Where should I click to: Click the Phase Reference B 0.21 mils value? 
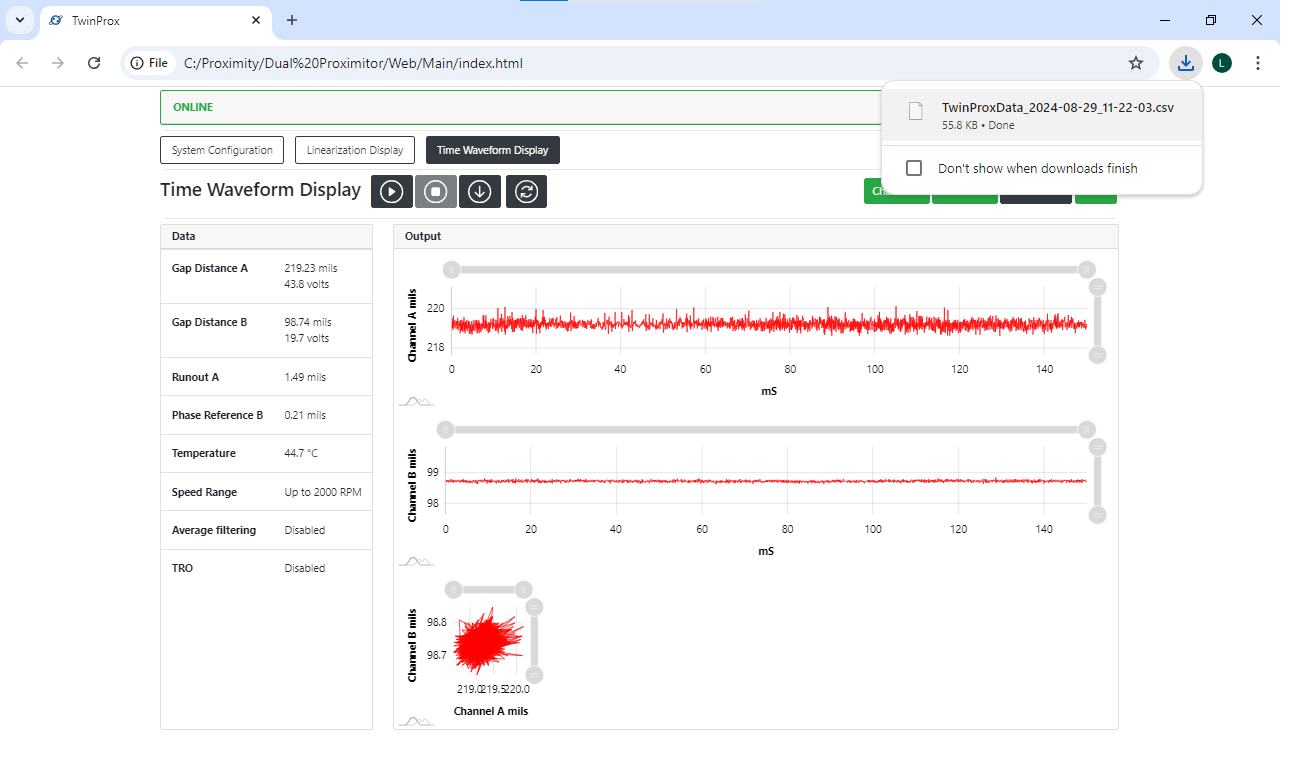click(305, 415)
